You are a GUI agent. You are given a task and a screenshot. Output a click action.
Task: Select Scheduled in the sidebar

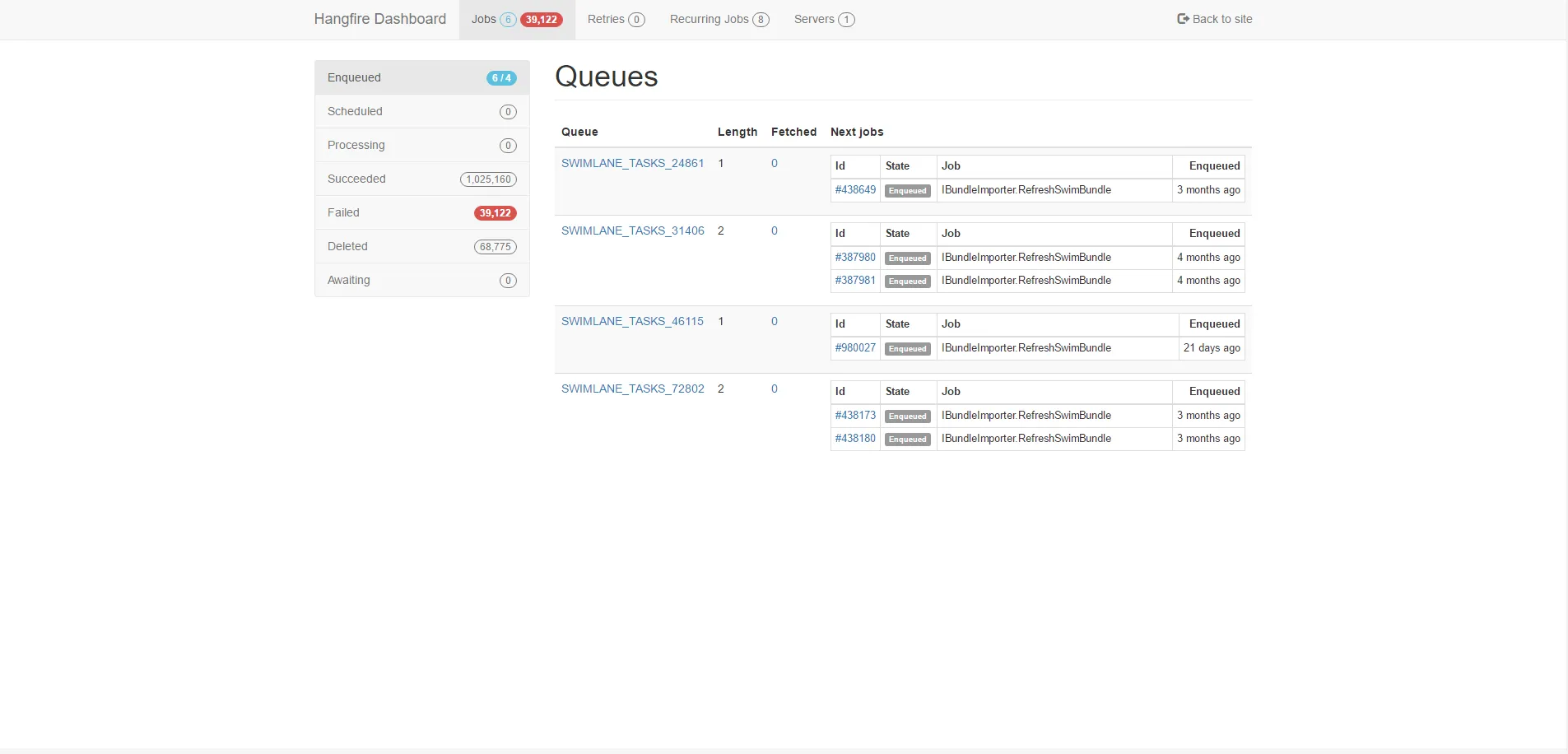click(x=421, y=111)
